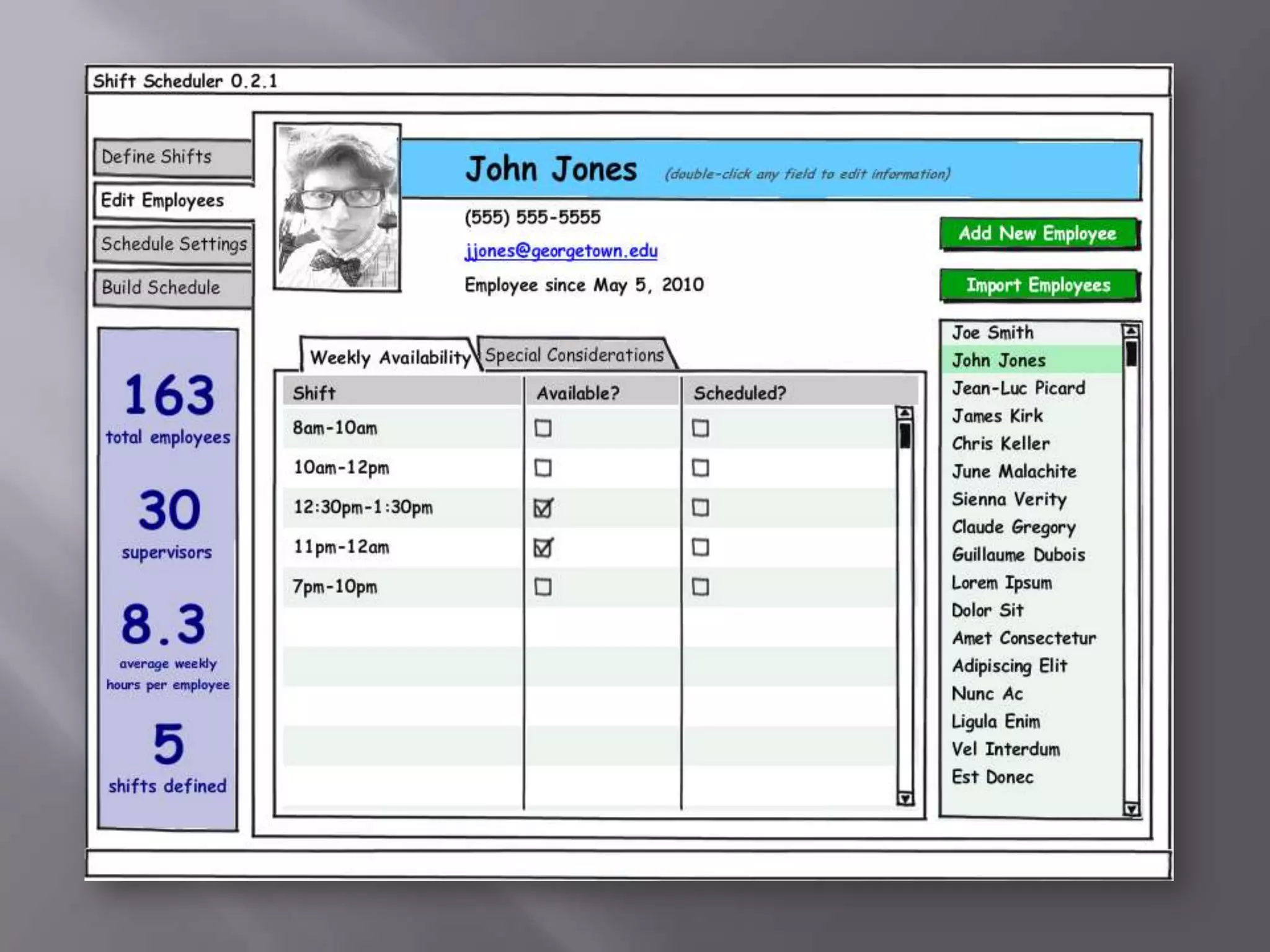
Task: Check Available for the 8am-10am shift
Action: 543,428
